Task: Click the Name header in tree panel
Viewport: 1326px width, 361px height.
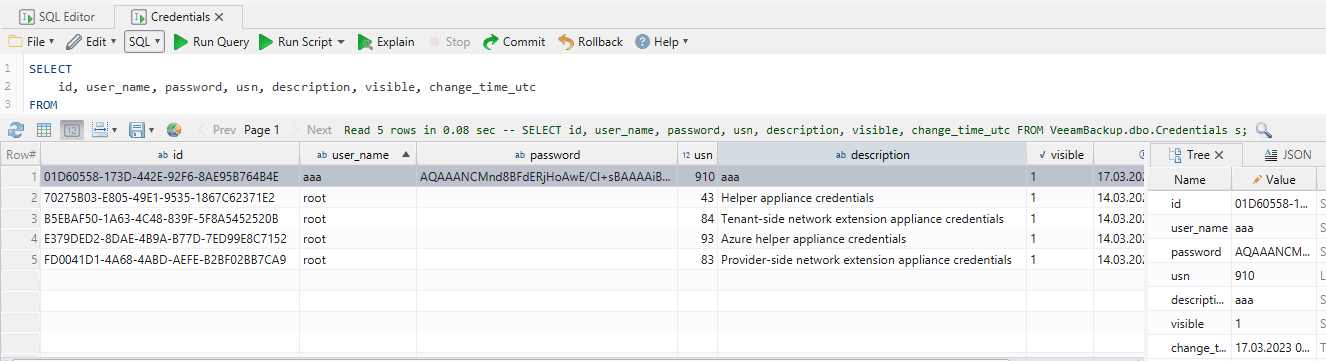Action: pyautogui.click(x=1190, y=180)
